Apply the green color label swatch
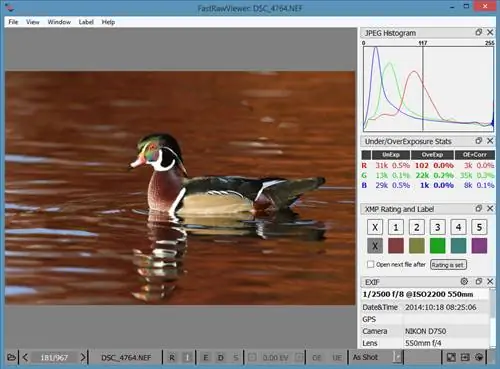500x369 pixels. [437, 246]
